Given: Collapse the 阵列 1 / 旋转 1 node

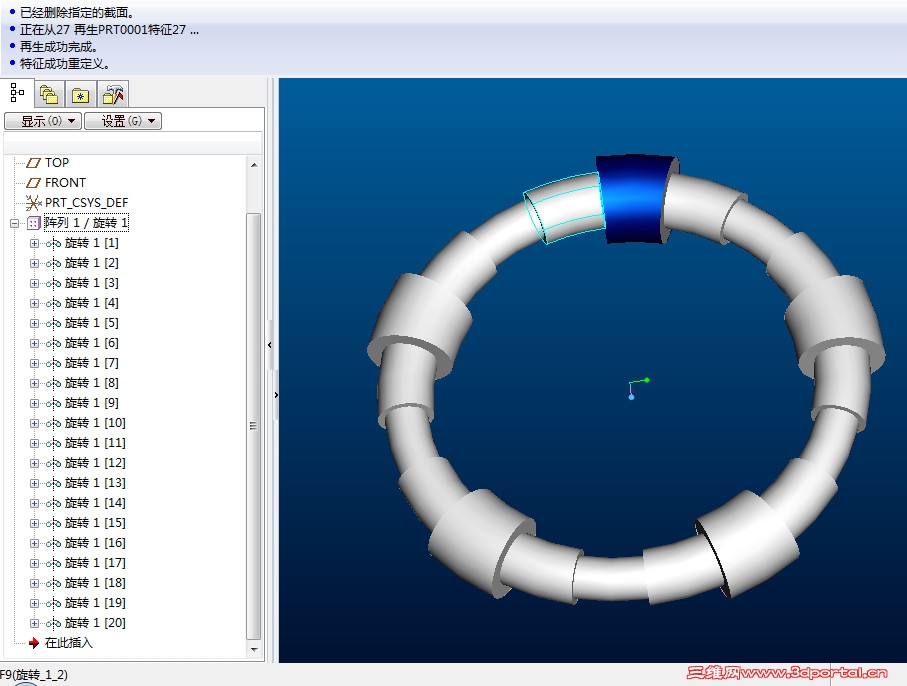Looking at the screenshot, I should pos(14,223).
